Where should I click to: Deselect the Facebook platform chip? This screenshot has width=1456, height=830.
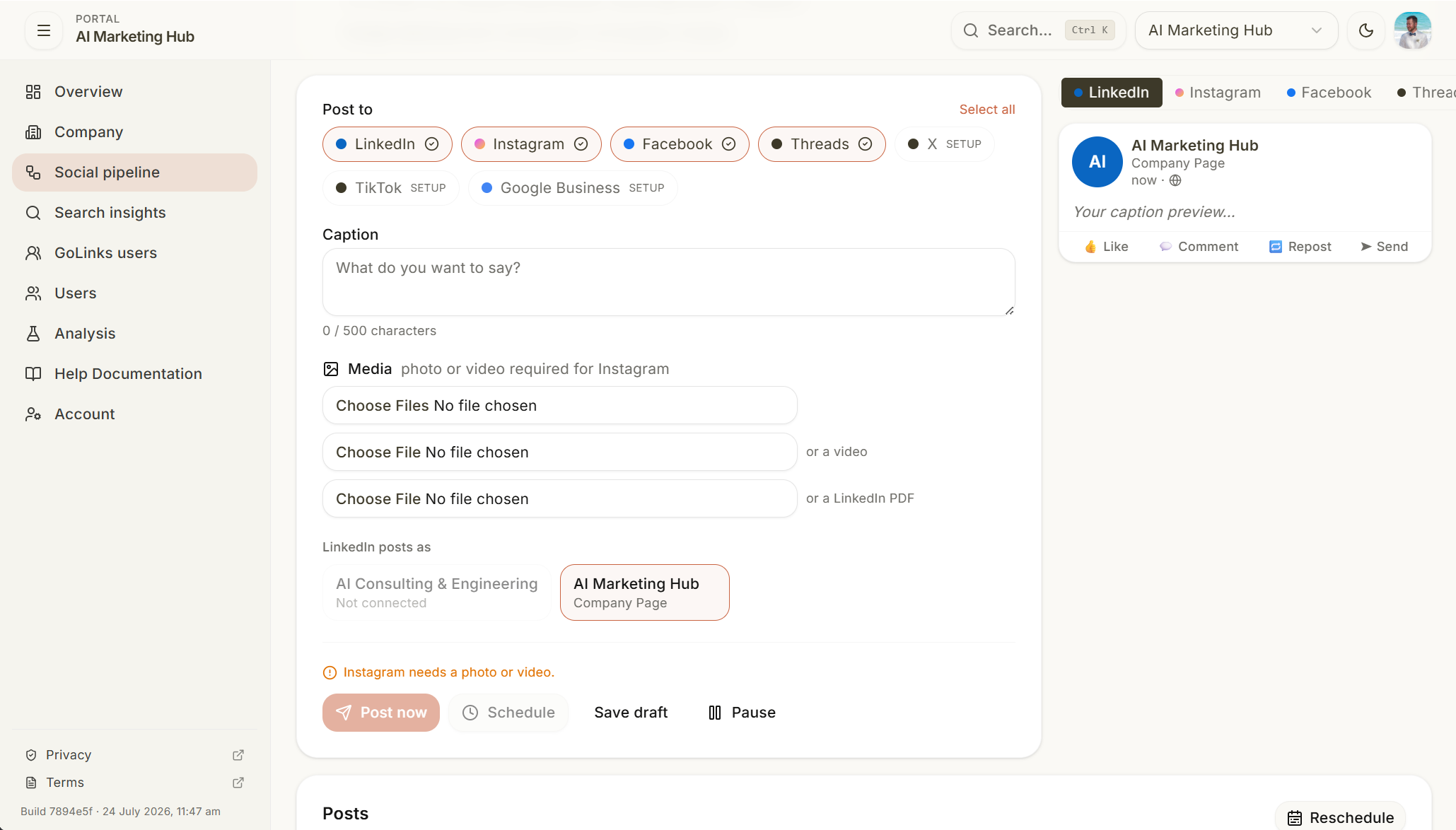[x=680, y=144]
